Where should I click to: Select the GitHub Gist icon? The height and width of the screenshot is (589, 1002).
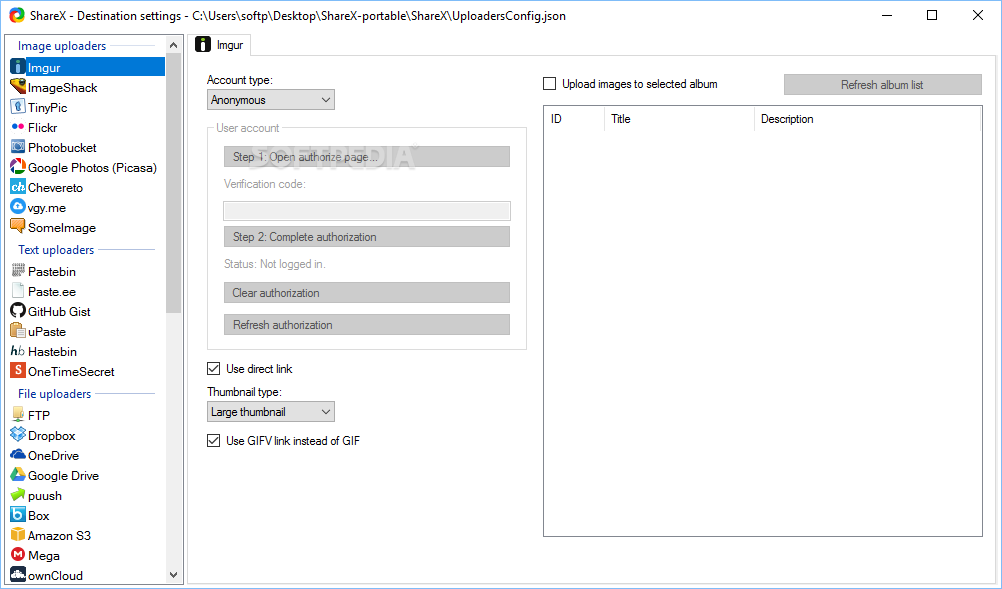18,310
